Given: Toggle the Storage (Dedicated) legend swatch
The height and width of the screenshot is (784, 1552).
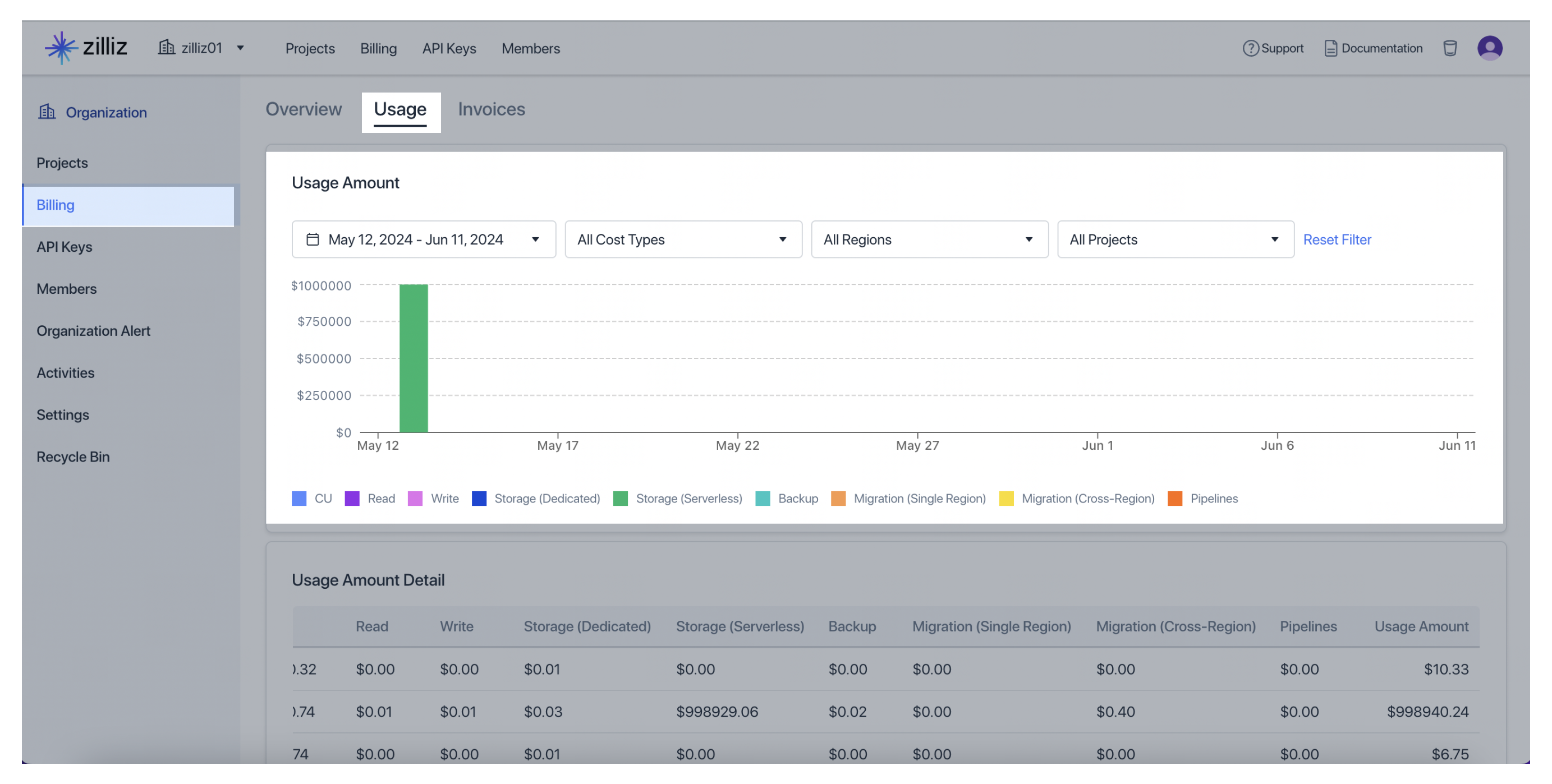Looking at the screenshot, I should point(479,498).
